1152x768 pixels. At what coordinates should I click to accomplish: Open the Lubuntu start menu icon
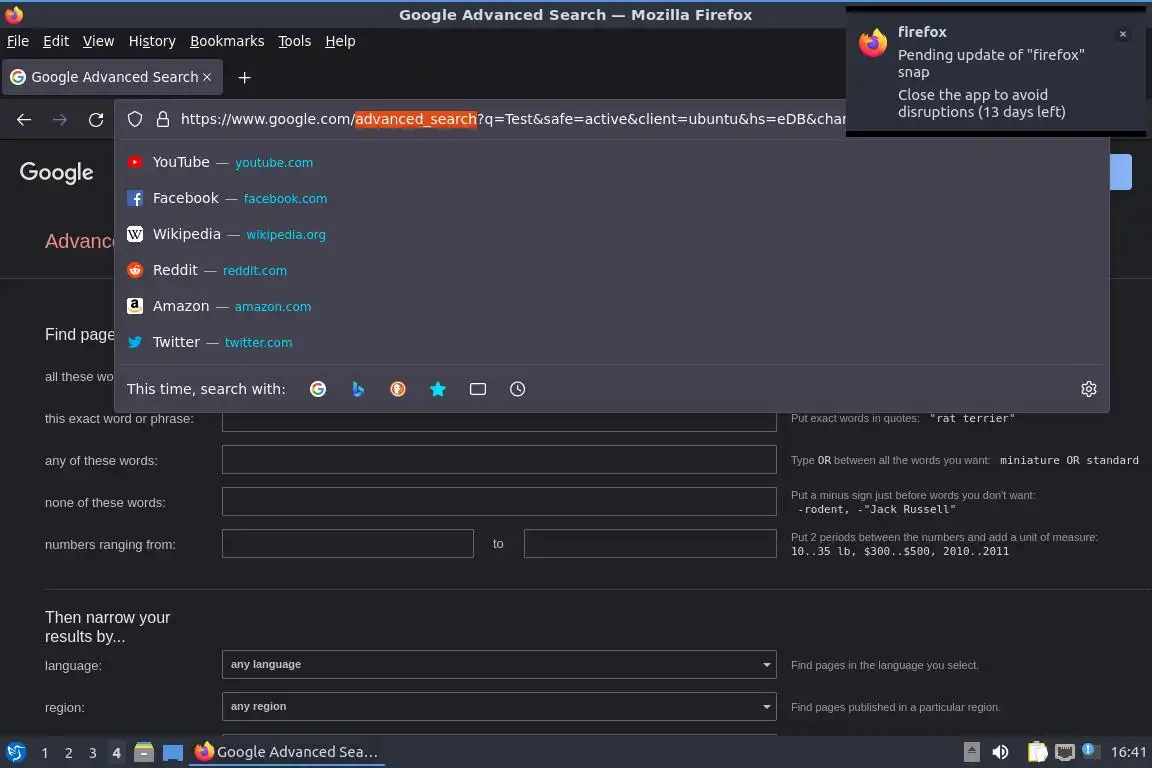(15, 752)
